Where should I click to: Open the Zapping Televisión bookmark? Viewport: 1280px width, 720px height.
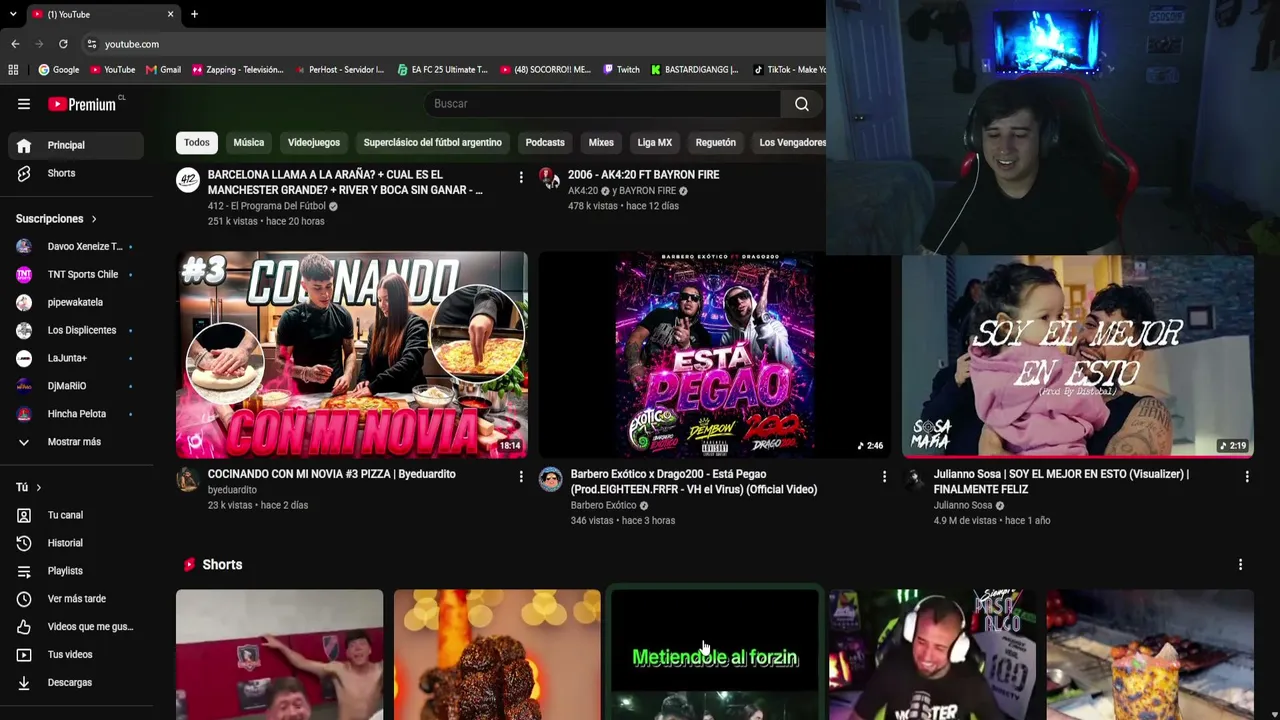pyautogui.click(x=238, y=70)
